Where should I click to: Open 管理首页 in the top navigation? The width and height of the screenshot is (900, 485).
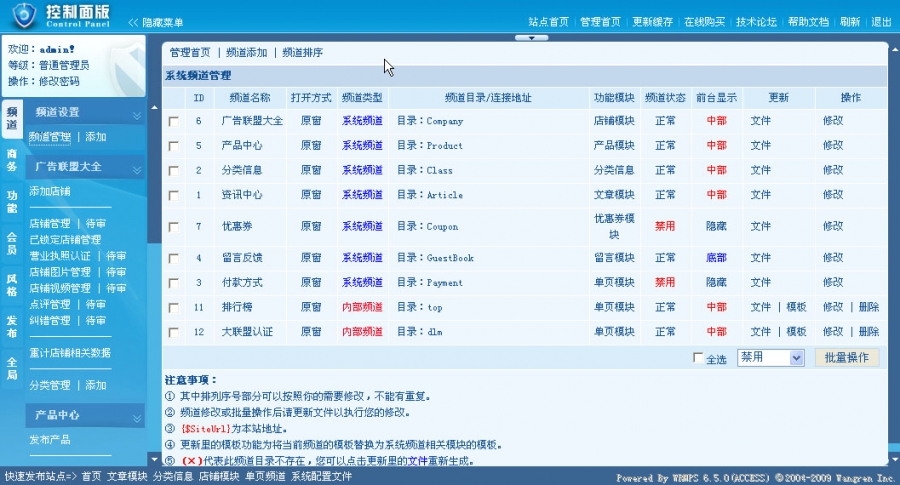click(600, 22)
